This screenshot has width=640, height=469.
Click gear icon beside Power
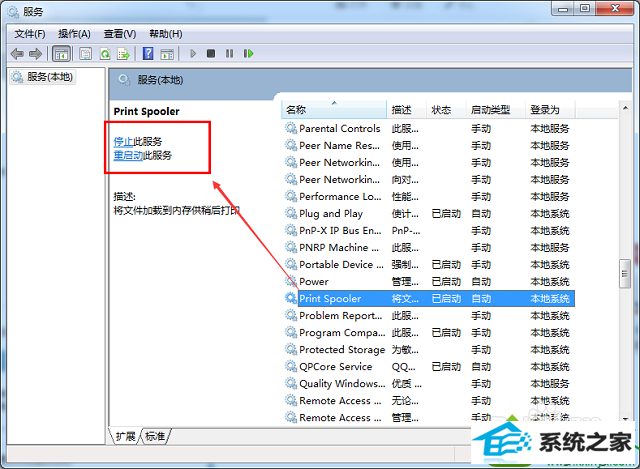[x=291, y=281]
